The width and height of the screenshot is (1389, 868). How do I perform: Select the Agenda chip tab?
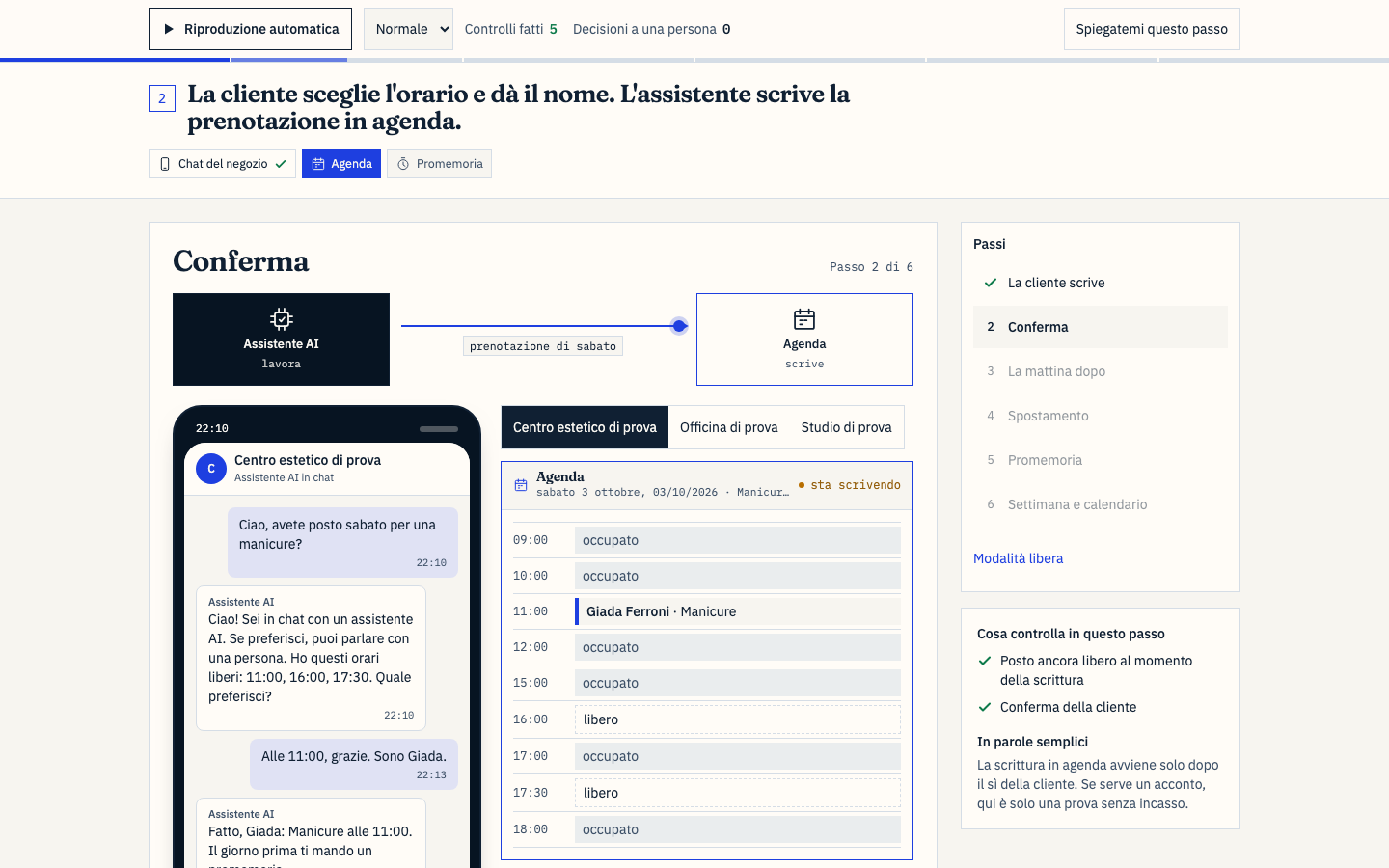341,164
